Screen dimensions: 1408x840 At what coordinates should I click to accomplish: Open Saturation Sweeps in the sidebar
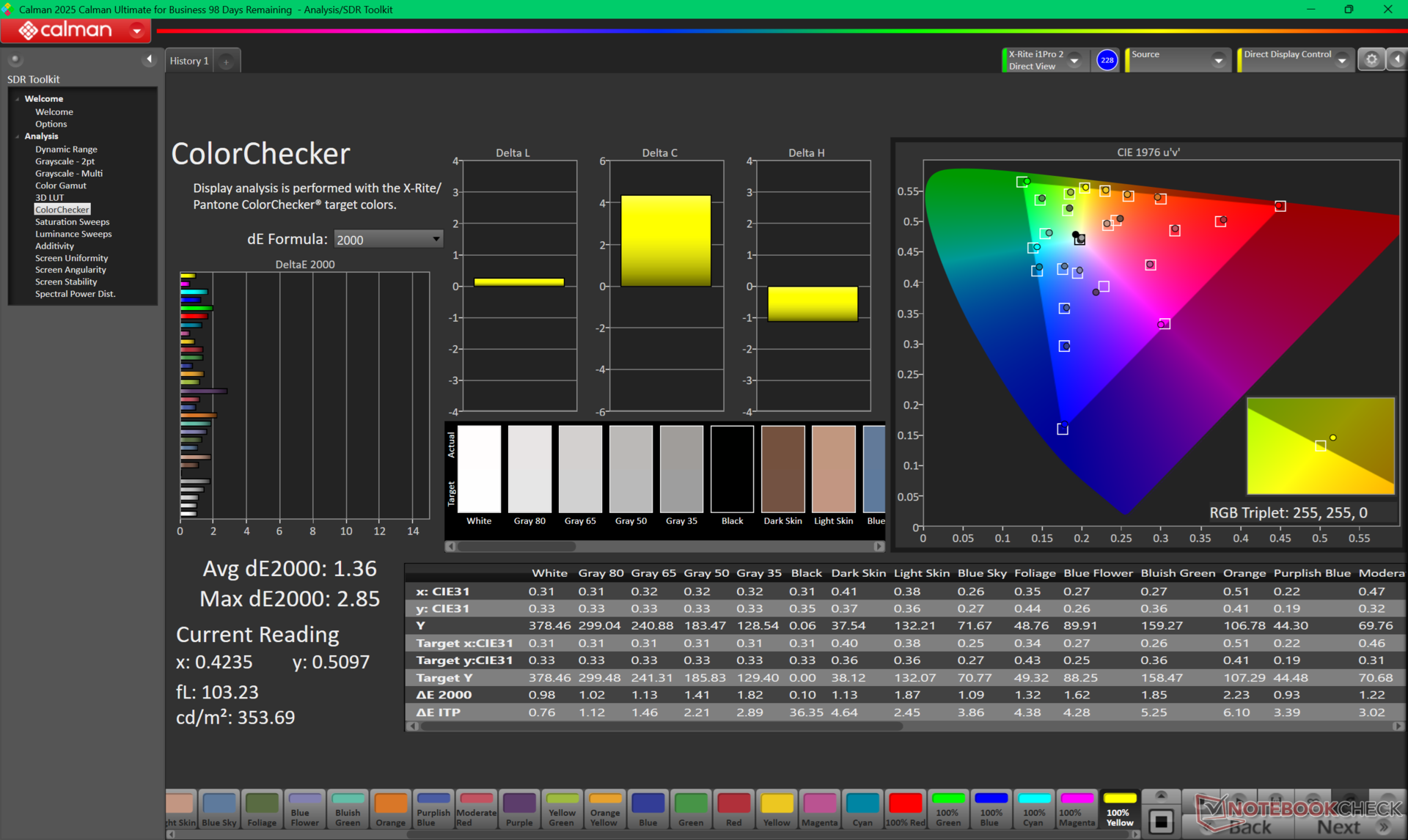tap(72, 221)
